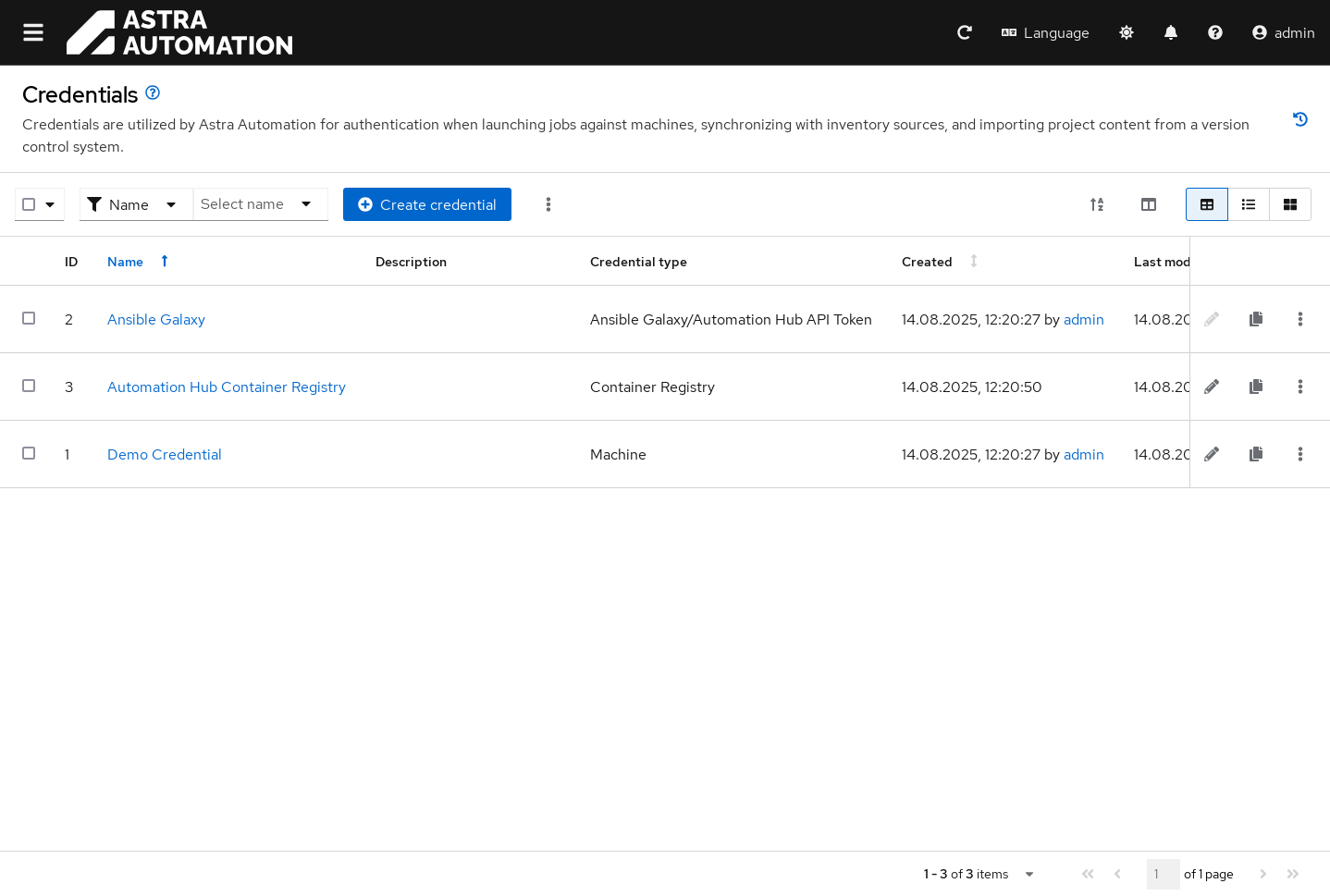Copy the Ansible Galaxy credential

point(1255,319)
